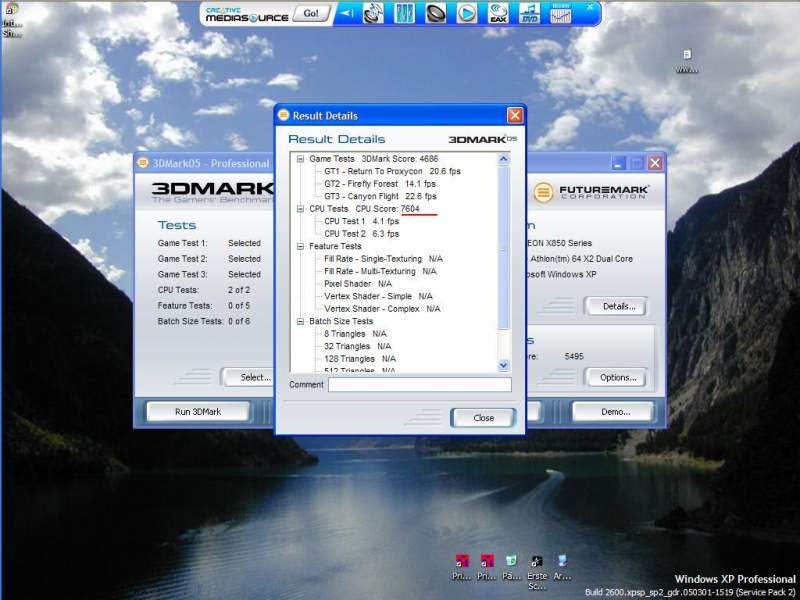This screenshot has width=800, height=600.
Task: Select Fill Rate - Multi-Texturing row
Action: (380, 271)
